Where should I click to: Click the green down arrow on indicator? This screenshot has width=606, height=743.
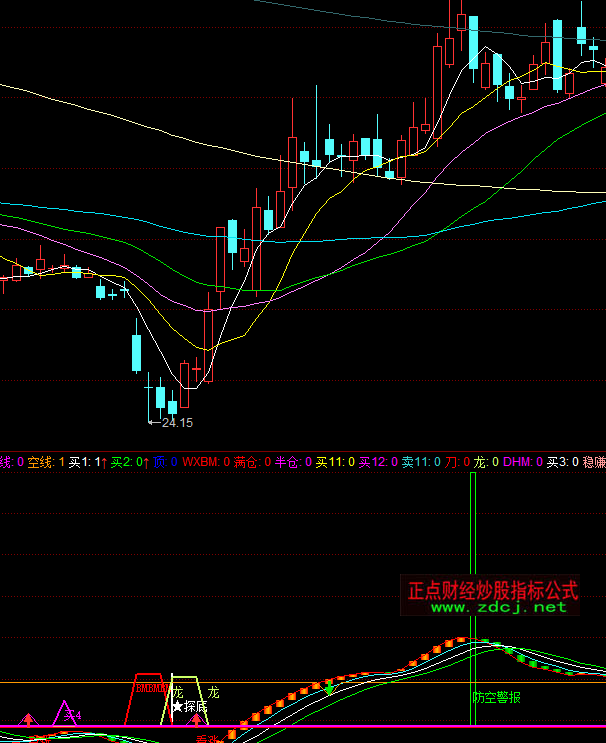[x=329, y=687]
